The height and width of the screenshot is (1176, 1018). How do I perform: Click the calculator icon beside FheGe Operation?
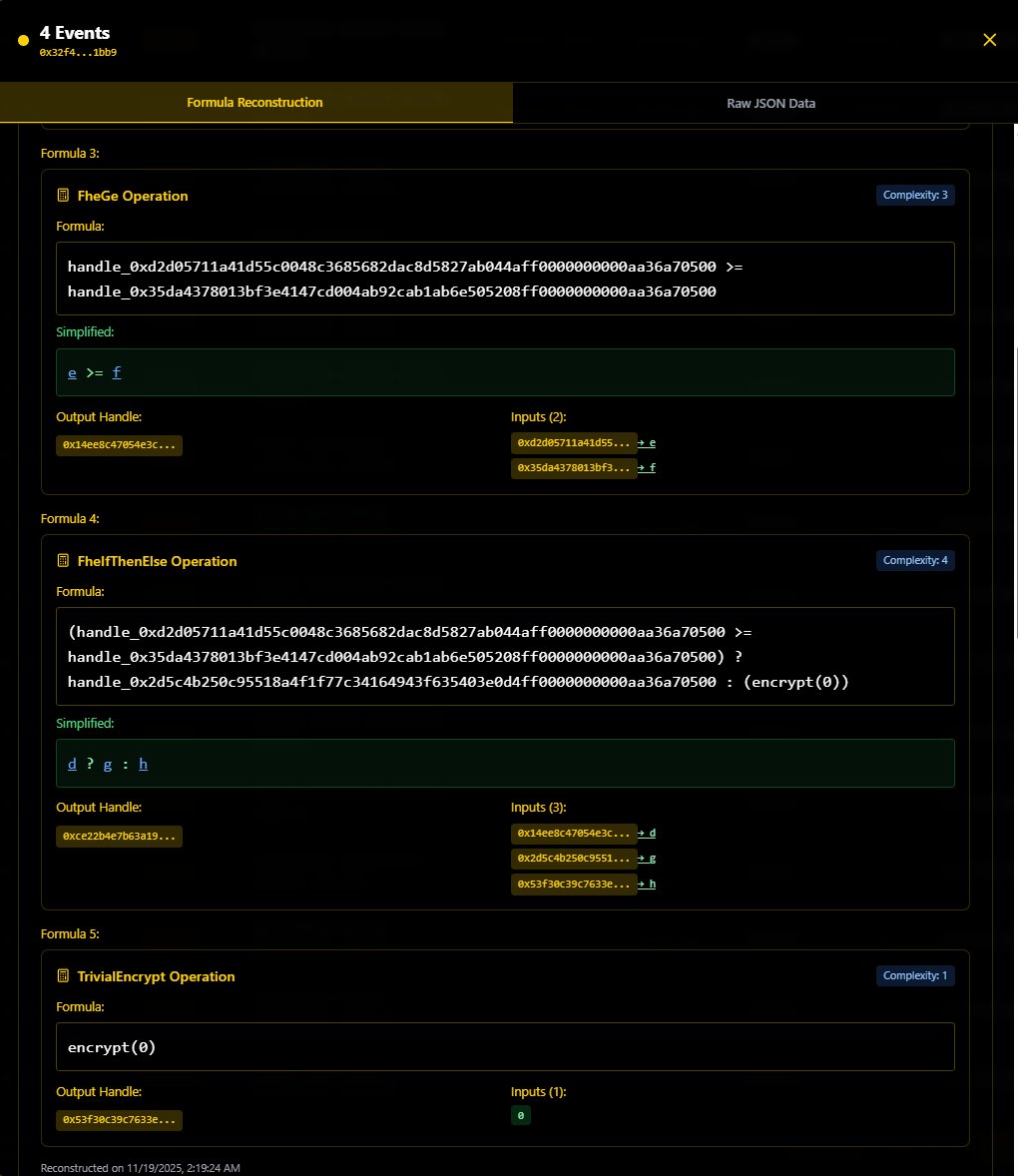[x=63, y=196]
